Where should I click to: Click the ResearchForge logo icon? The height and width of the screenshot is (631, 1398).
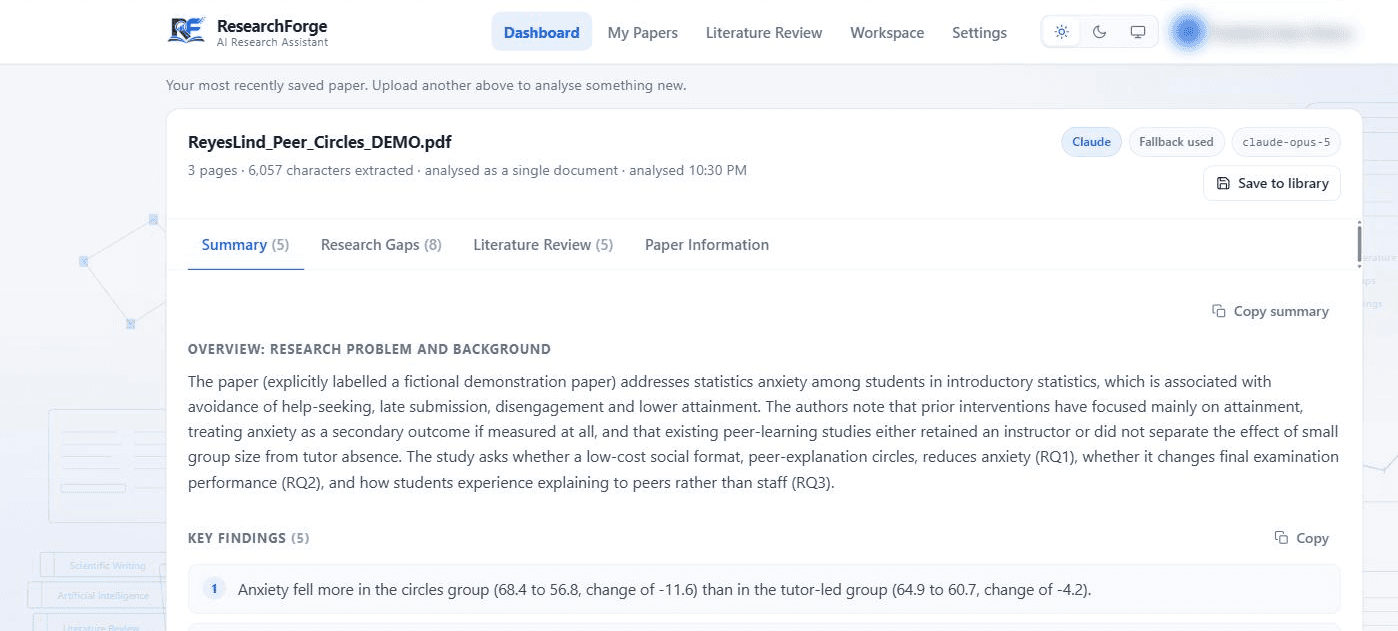(x=187, y=31)
